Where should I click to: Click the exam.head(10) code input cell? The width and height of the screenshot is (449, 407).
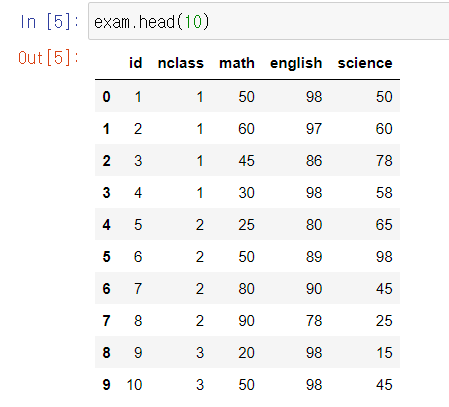[269, 21]
